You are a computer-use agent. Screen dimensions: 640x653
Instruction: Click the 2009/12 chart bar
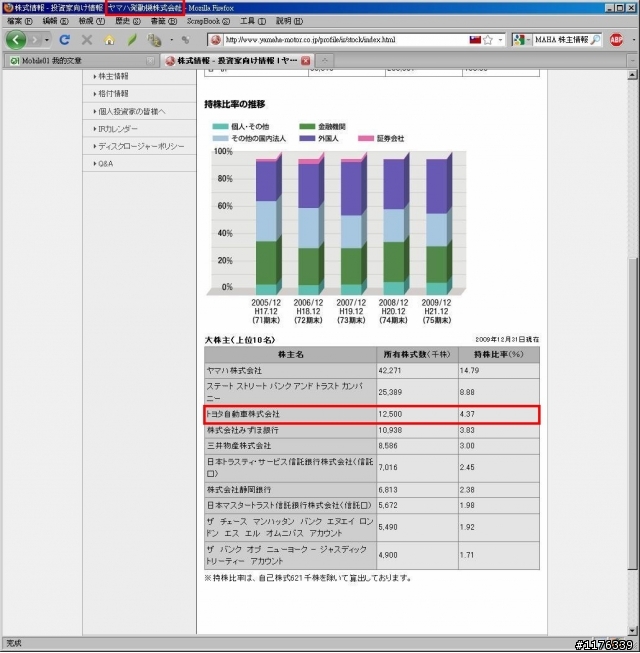(x=439, y=225)
